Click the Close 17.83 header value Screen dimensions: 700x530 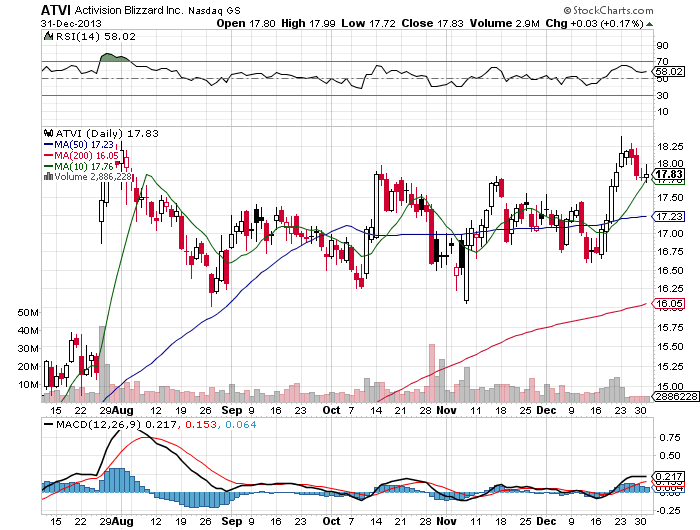point(432,23)
